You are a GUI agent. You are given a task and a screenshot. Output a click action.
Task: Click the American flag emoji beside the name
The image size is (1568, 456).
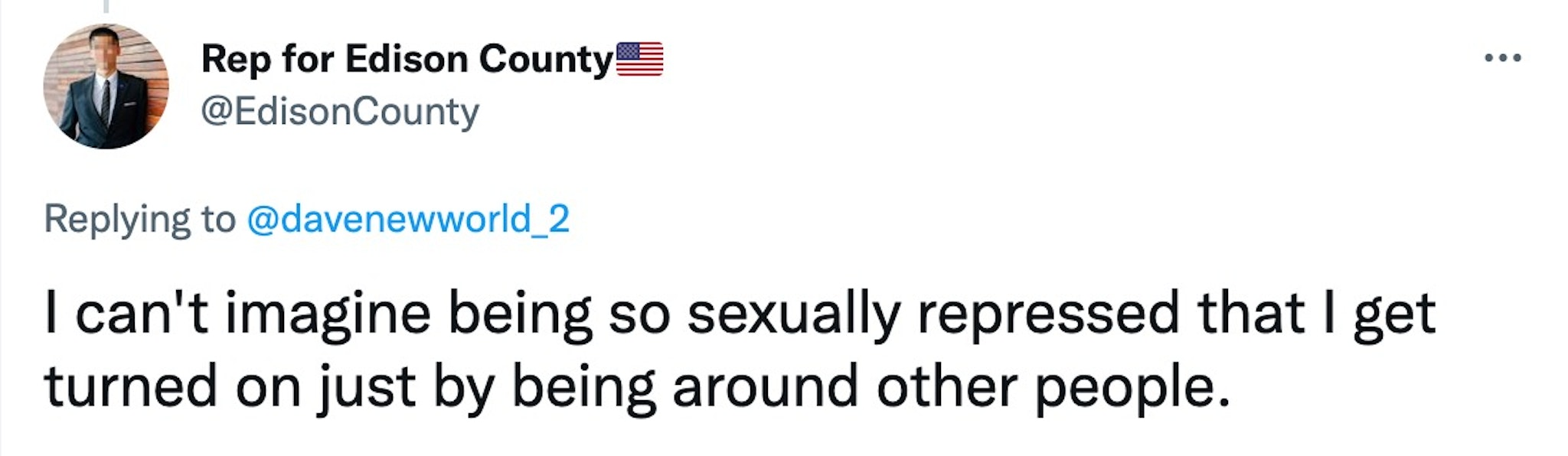(639, 60)
